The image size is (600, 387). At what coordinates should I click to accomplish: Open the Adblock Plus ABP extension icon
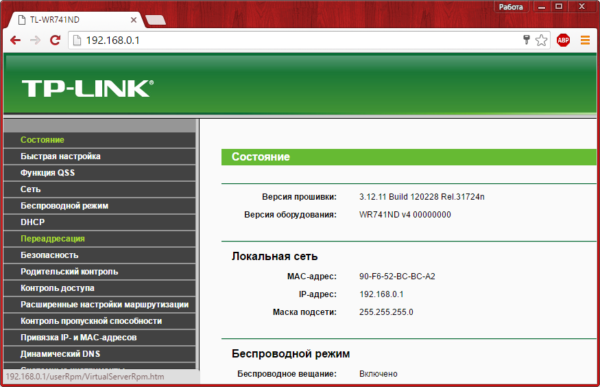[x=563, y=40]
